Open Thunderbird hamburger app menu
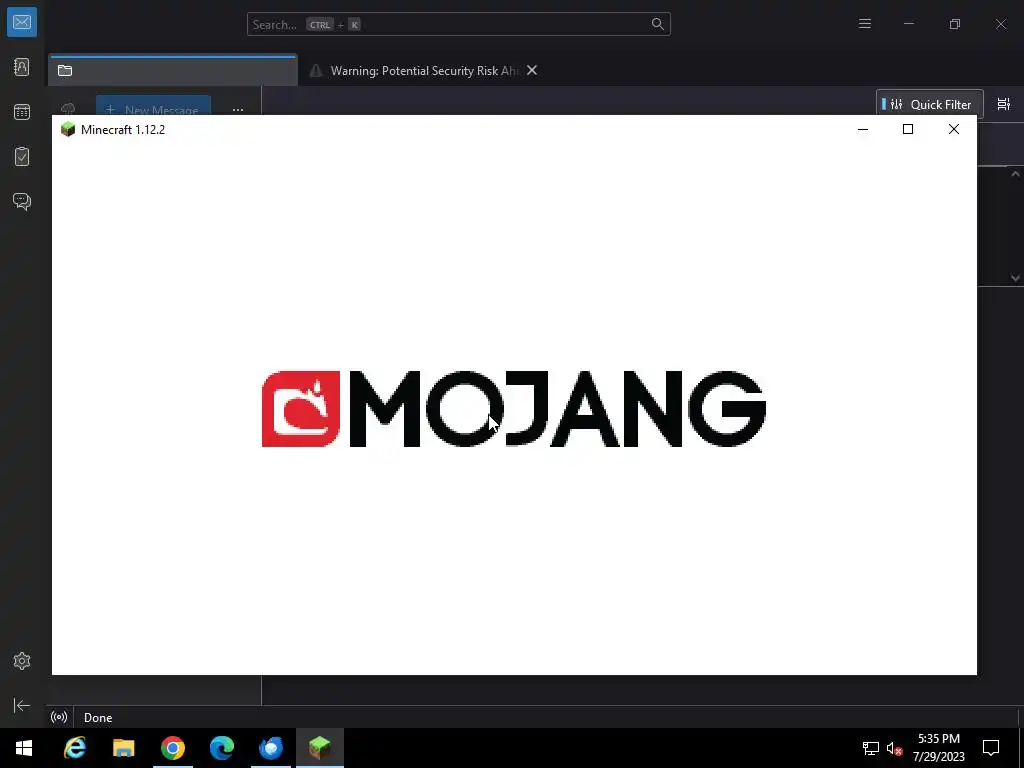Image resolution: width=1024 pixels, height=768 pixels. [865, 24]
